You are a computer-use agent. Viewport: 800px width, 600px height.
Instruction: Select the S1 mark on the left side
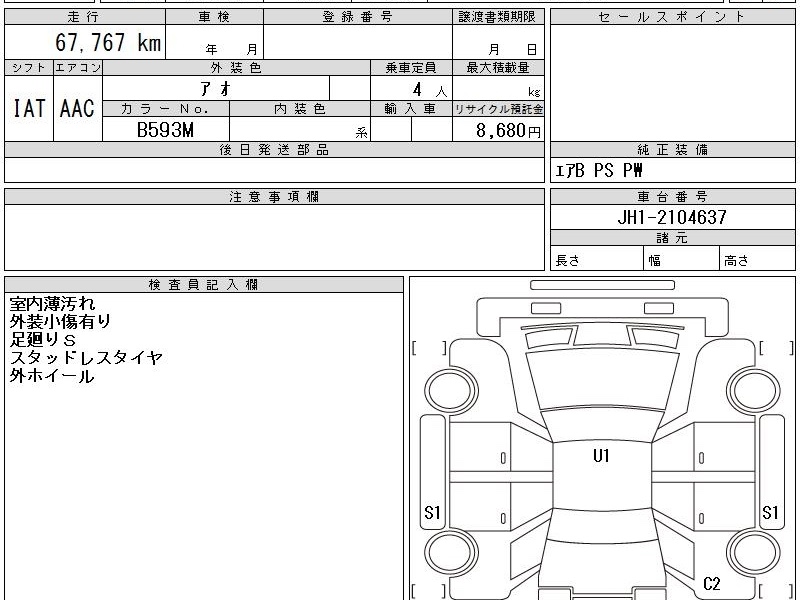click(x=432, y=514)
